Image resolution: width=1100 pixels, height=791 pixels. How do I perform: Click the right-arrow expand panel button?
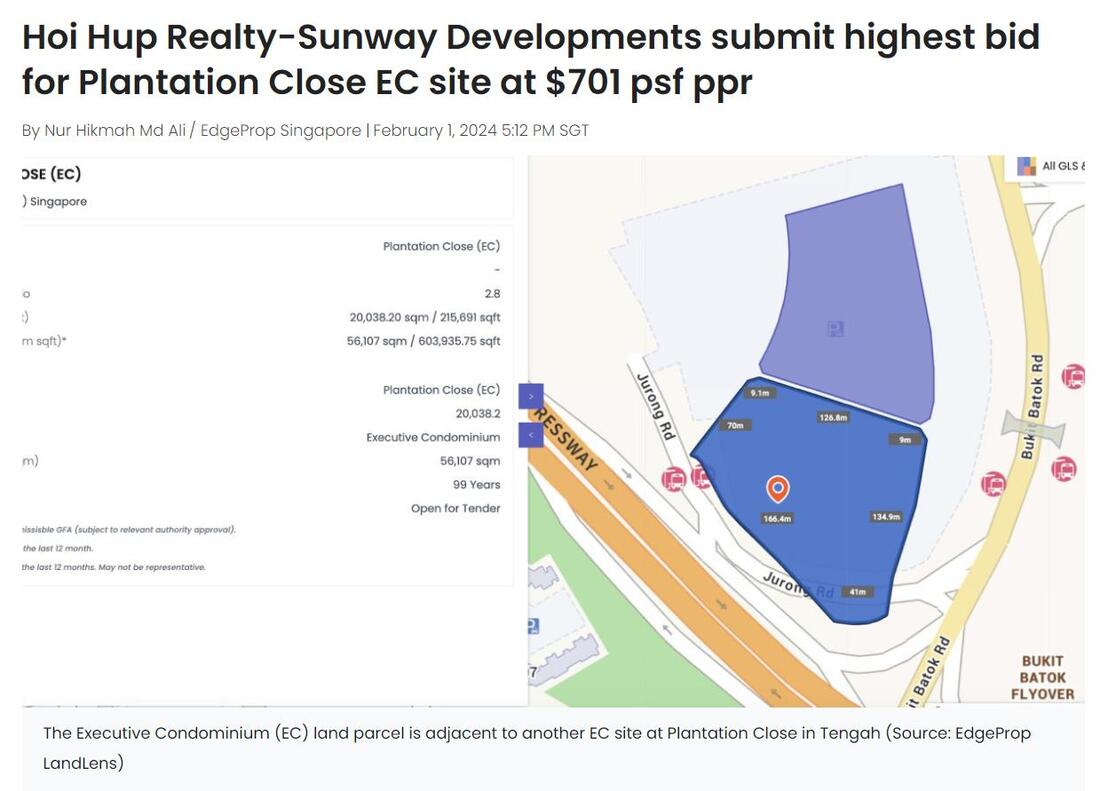pos(530,396)
